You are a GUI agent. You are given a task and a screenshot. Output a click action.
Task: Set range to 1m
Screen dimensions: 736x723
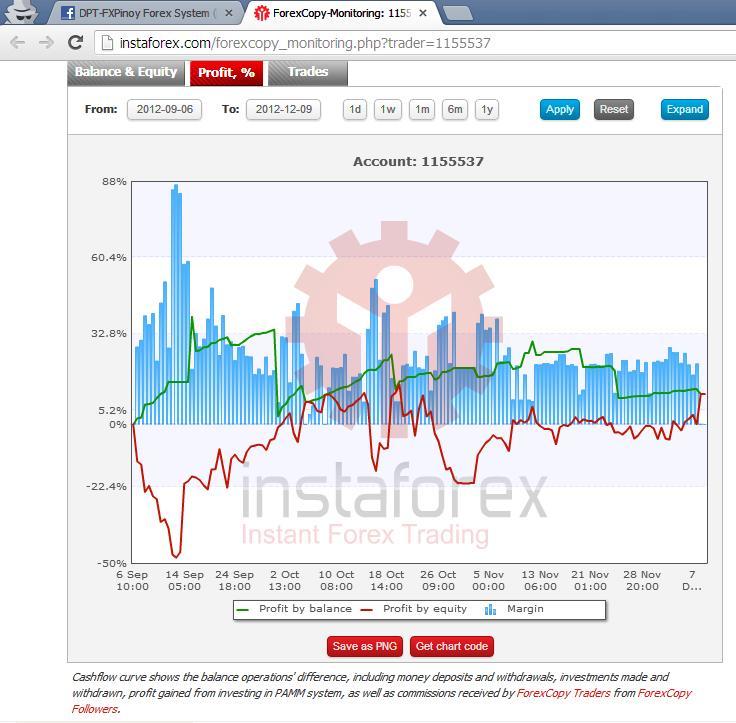click(422, 109)
